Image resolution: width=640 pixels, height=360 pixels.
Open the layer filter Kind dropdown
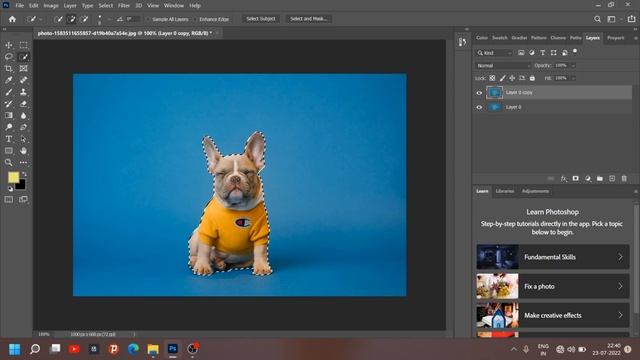(x=494, y=53)
